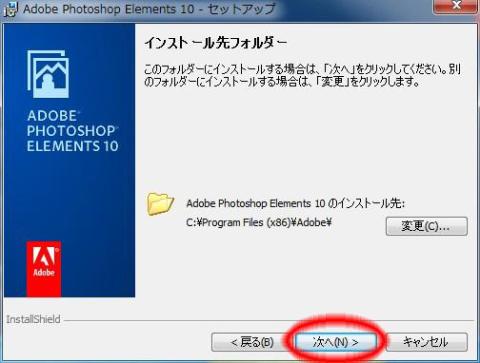Go back with the 戻る(B) button
480x363 pixels.
pyautogui.click(x=252, y=342)
